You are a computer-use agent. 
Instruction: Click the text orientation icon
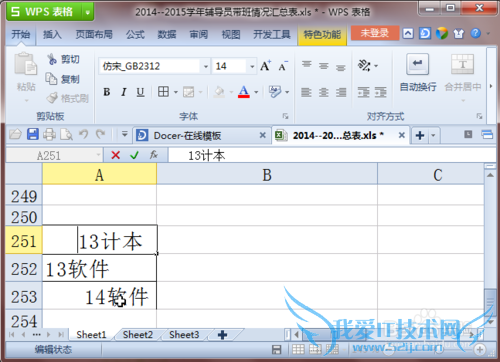tap(364, 65)
